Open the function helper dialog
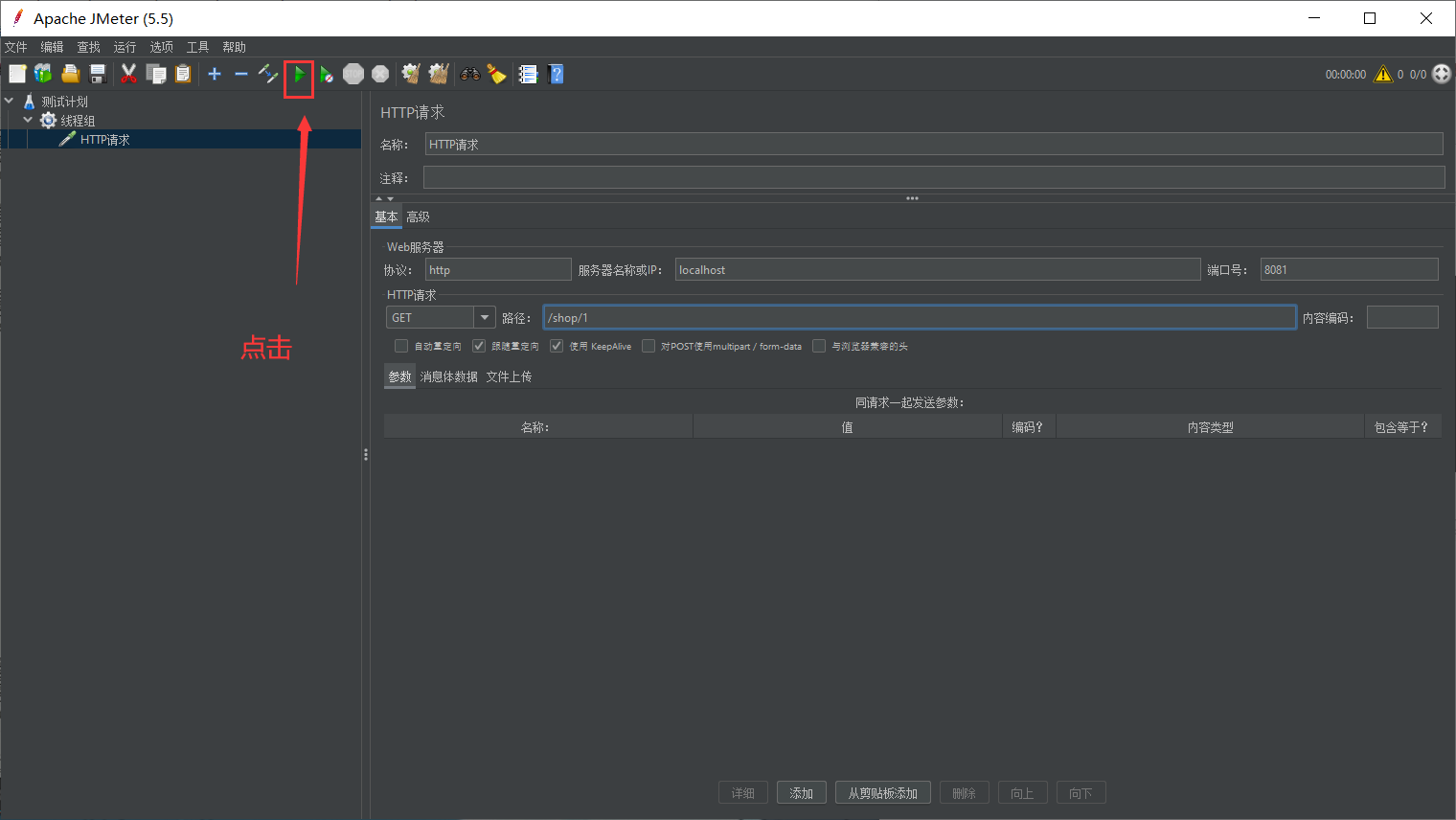The image size is (1456, 820). point(528,74)
